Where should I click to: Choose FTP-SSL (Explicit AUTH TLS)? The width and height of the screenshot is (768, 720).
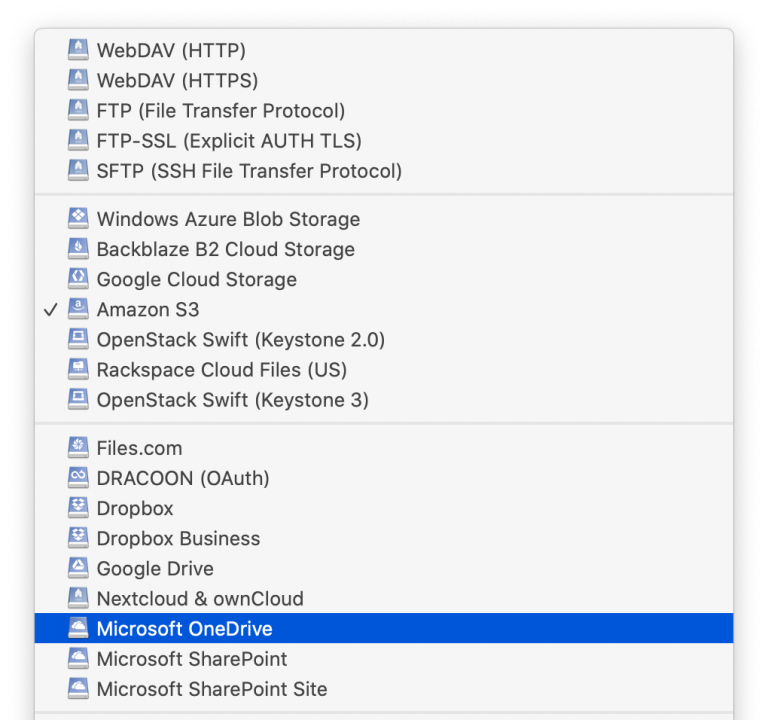[229, 140]
